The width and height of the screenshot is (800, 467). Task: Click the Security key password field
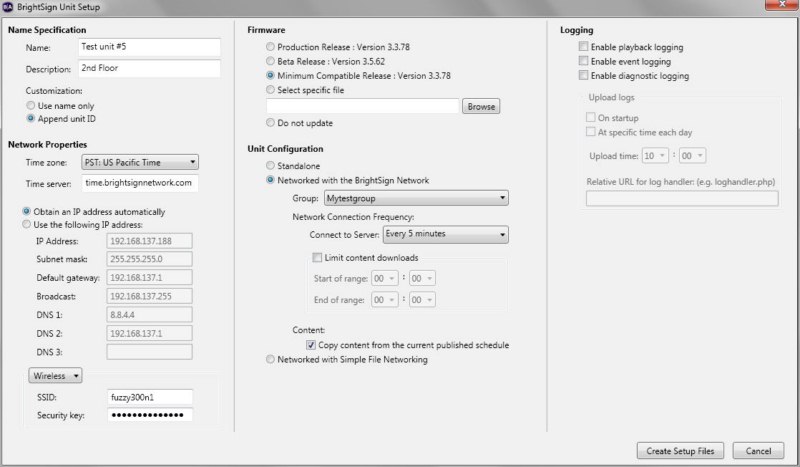(150, 415)
